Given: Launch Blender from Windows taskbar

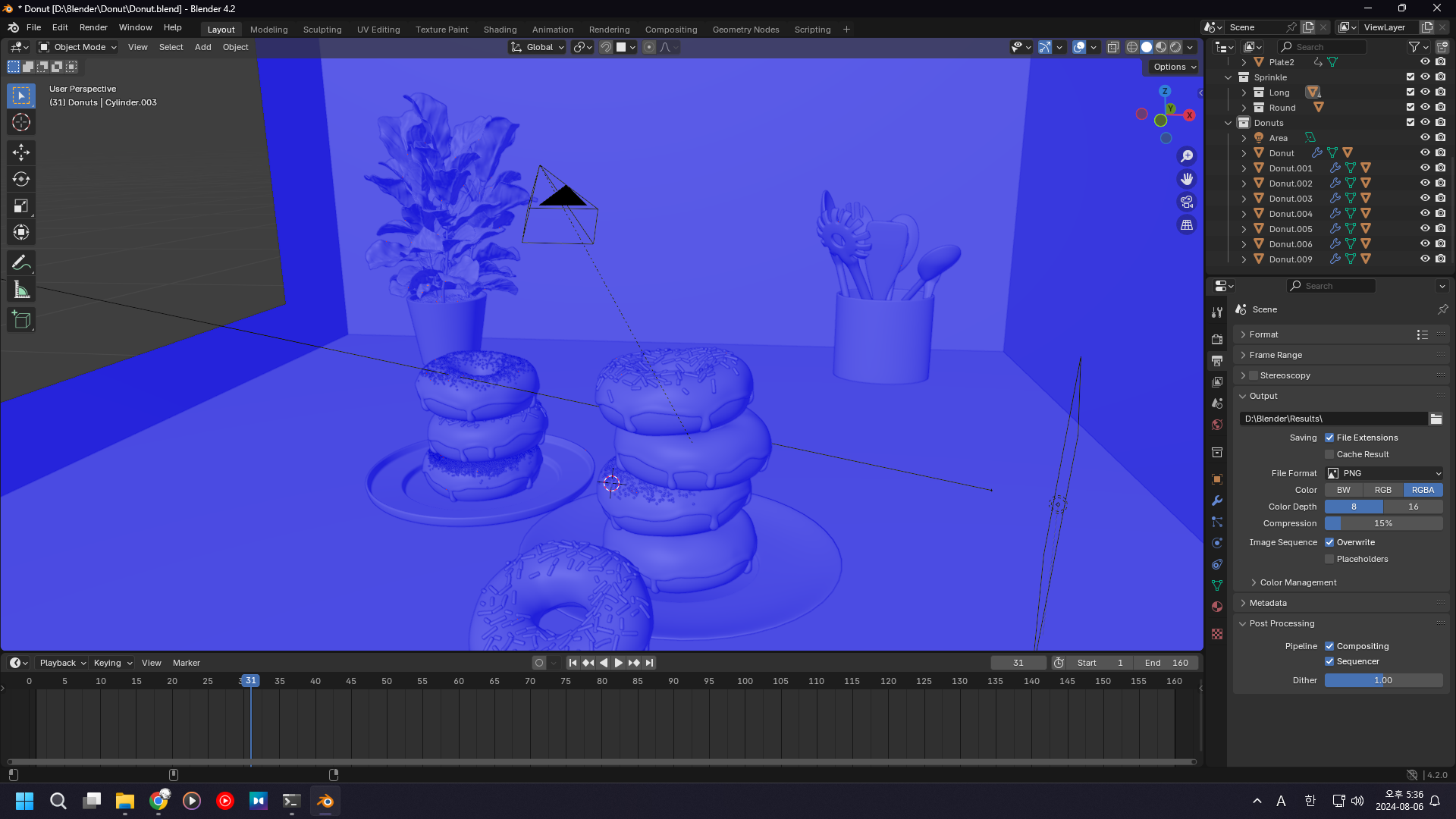Looking at the screenshot, I should pos(325,801).
